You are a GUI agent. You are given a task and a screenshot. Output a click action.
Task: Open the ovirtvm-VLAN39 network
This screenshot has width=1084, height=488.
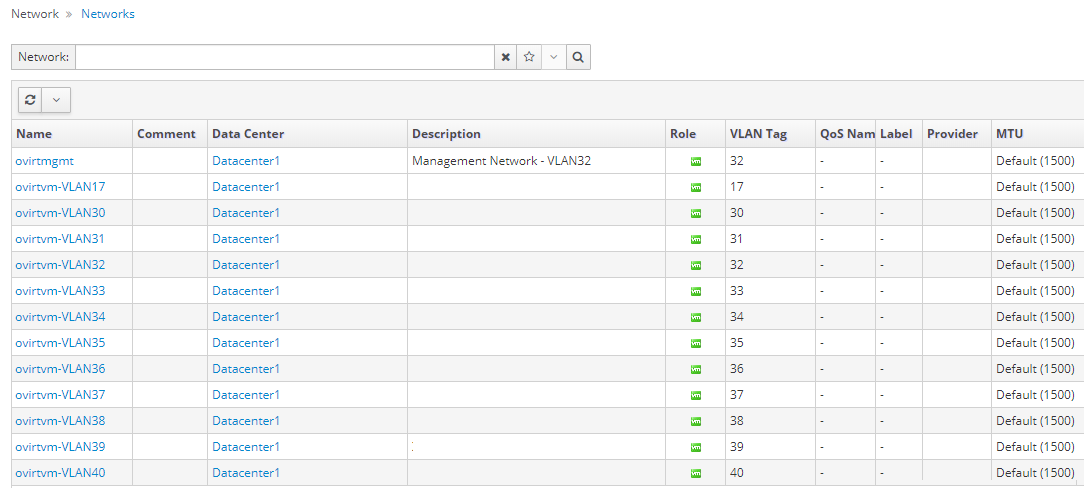[x=60, y=447]
